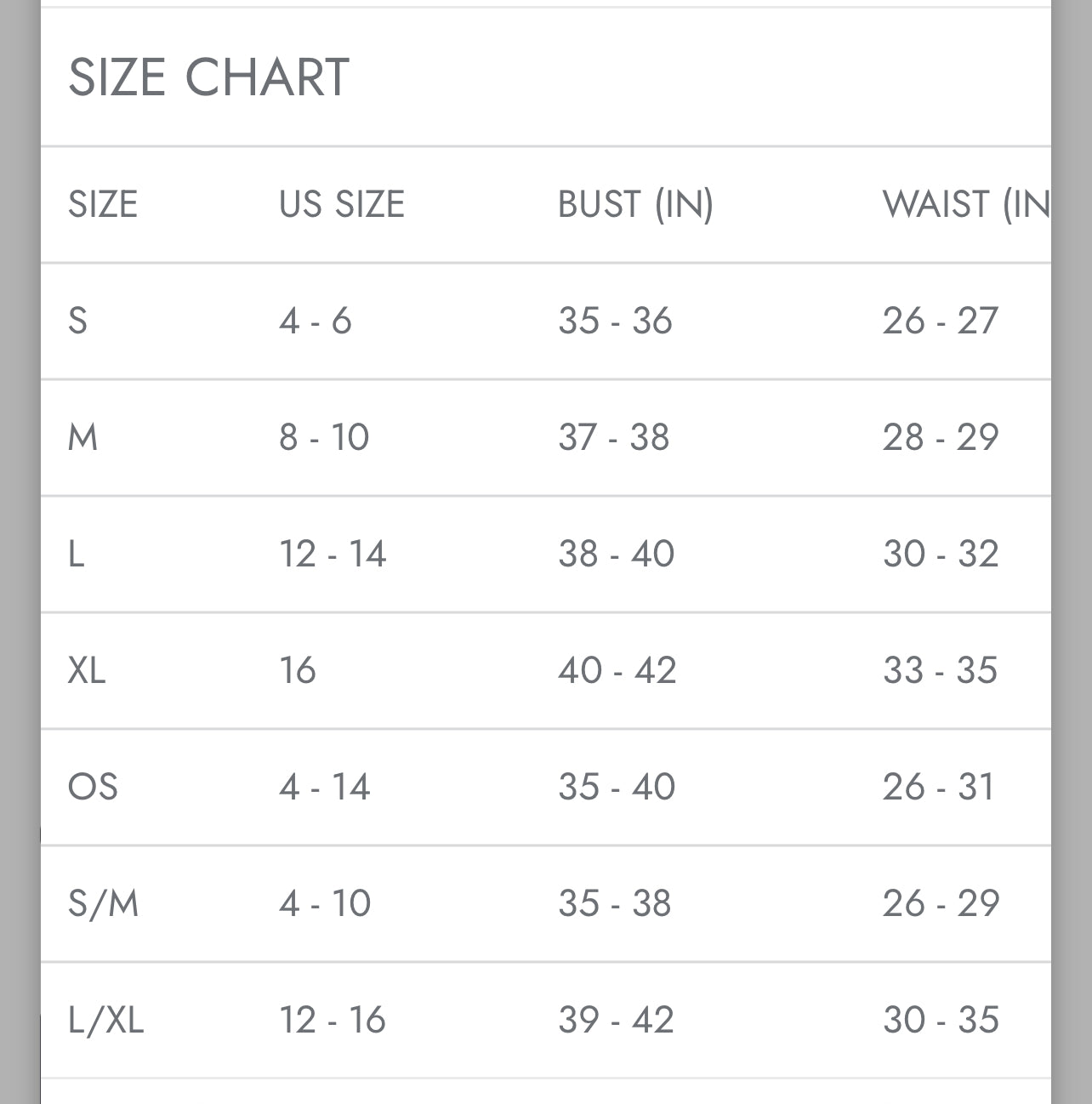Select the S size row label
Viewport: 1092px width, 1104px height.
coord(77,321)
